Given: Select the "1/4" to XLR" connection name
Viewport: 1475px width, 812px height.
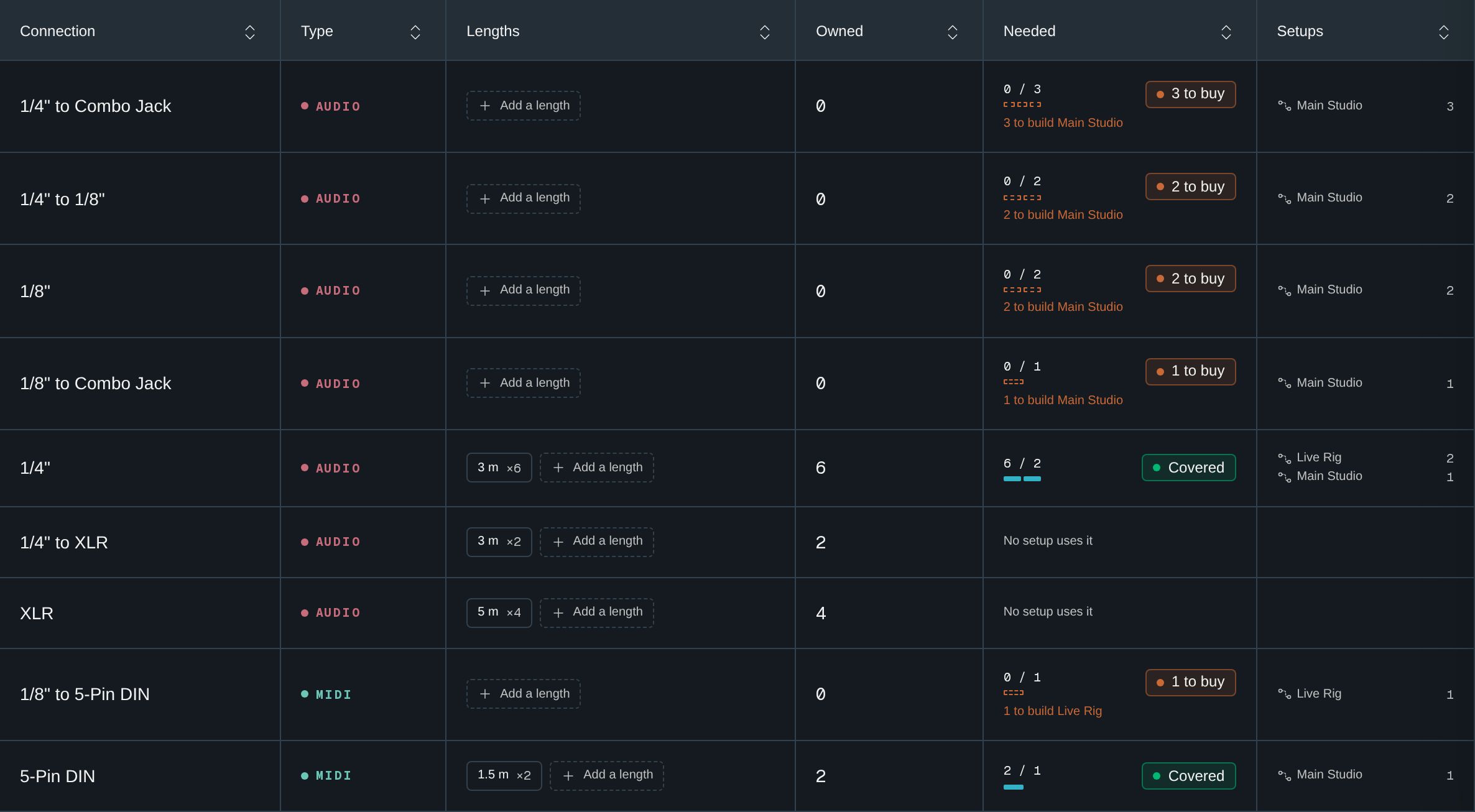Looking at the screenshot, I should (x=63, y=542).
